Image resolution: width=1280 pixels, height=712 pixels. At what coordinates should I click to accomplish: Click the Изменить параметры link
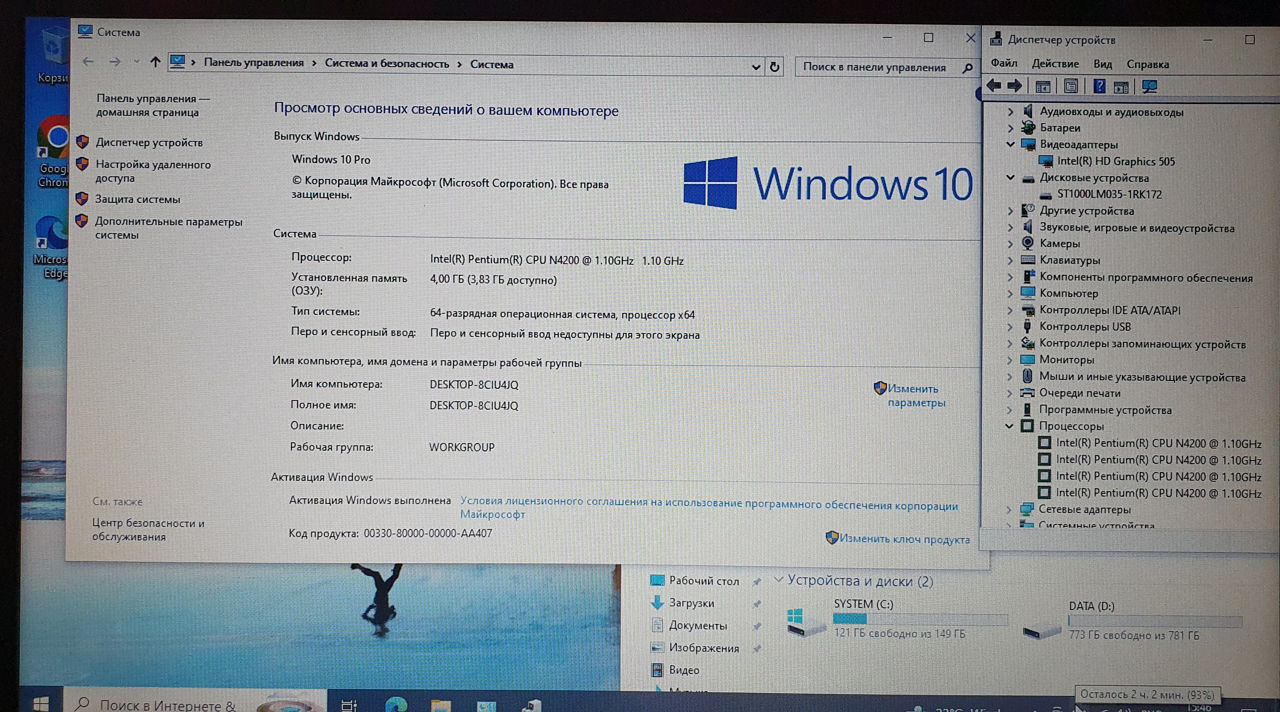[915, 395]
